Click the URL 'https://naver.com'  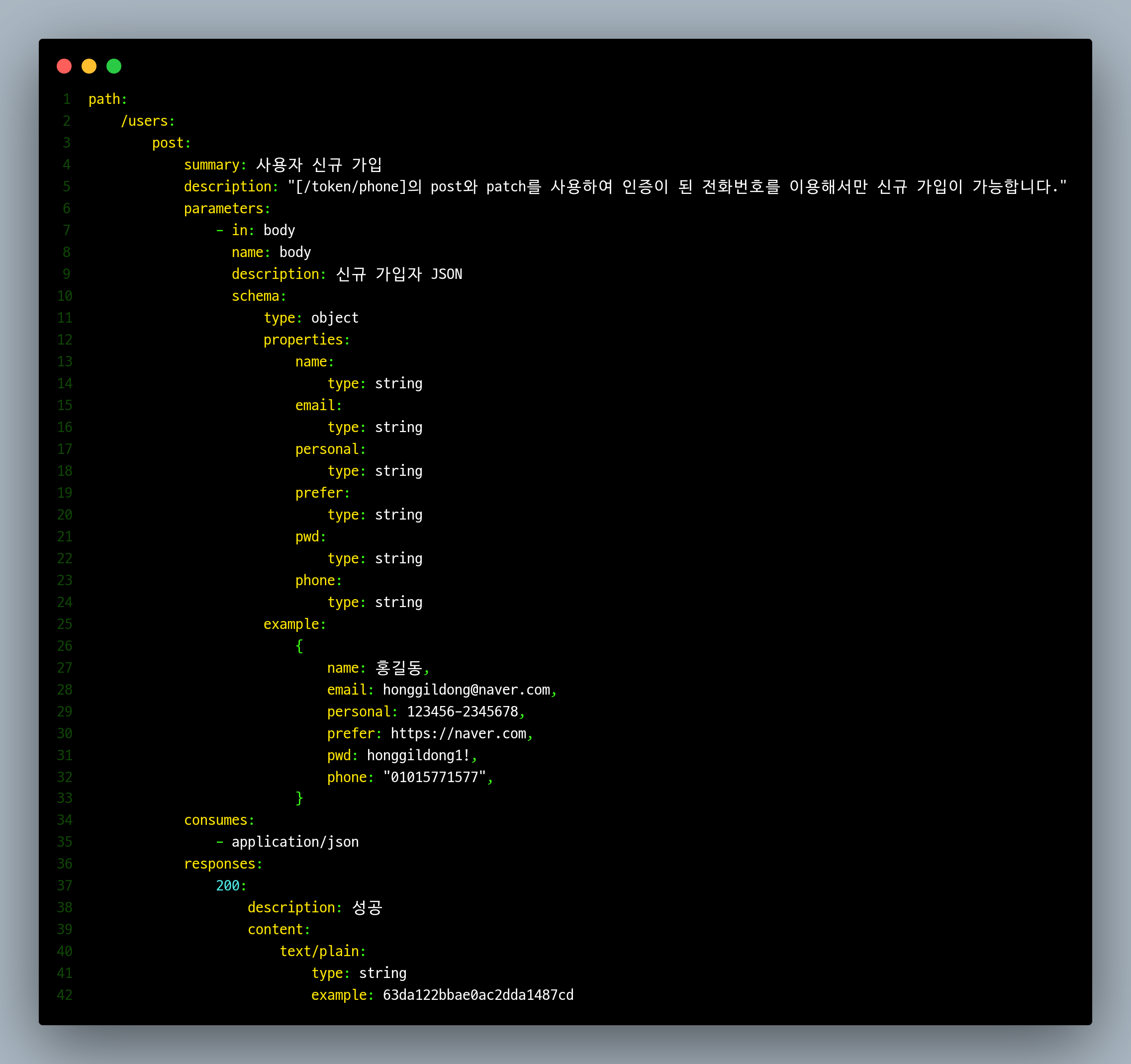(x=459, y=733)
